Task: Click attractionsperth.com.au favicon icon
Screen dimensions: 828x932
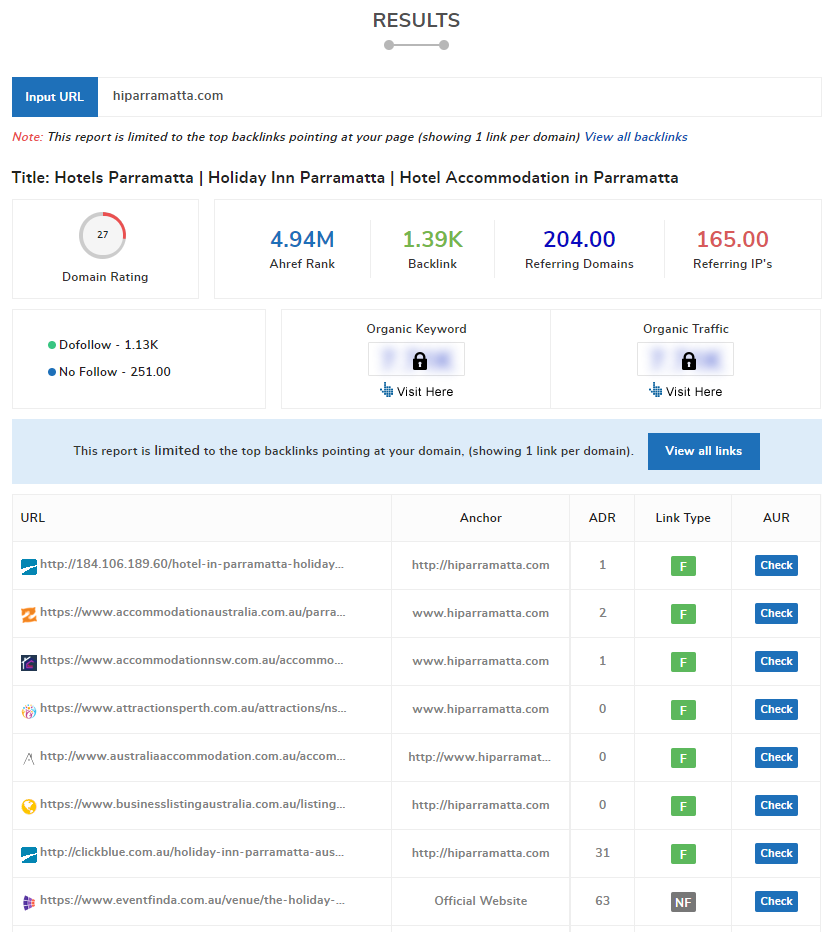Action: (29, 710)
